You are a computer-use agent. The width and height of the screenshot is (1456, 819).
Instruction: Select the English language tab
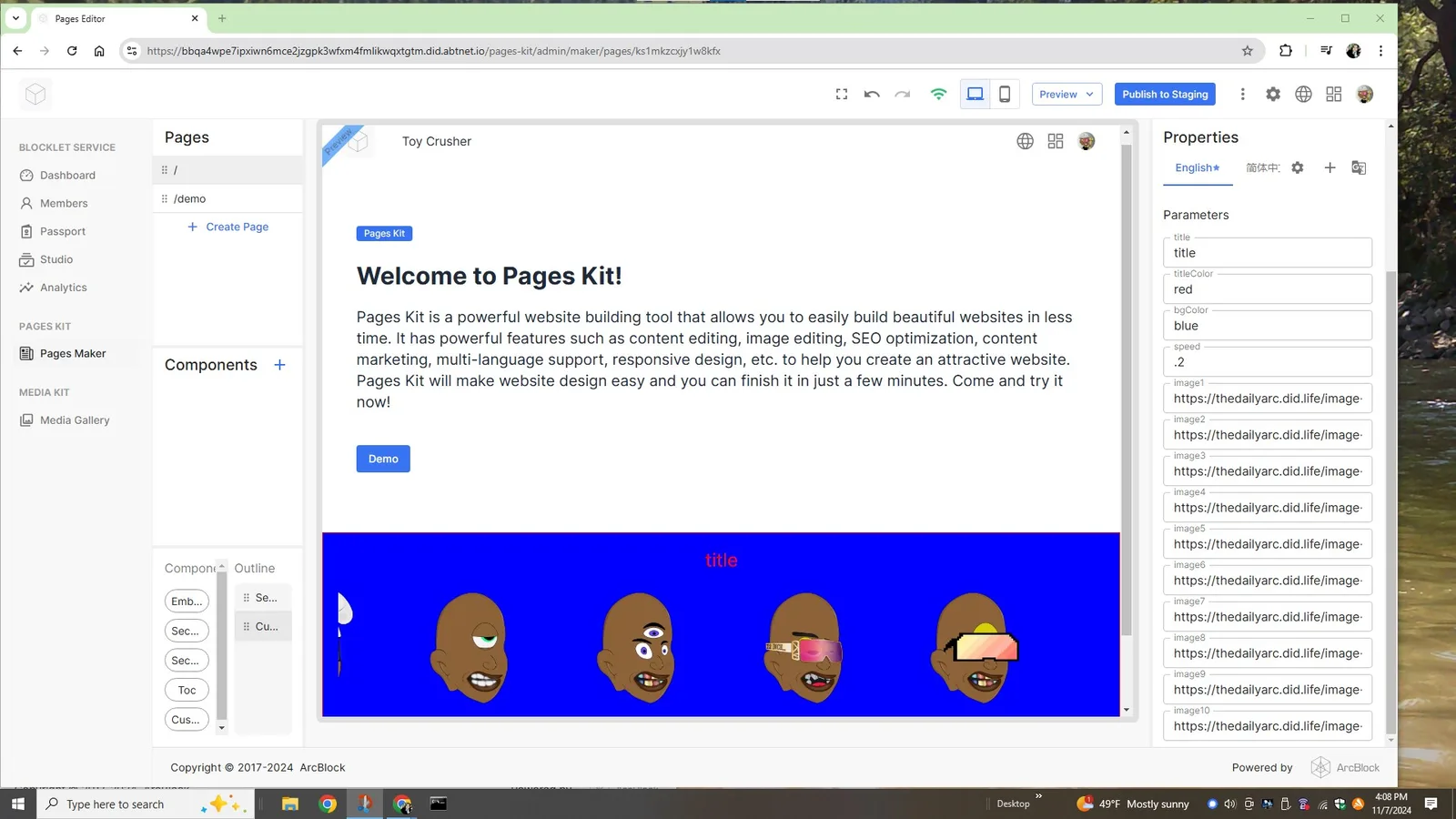click(x=1198, y=167)
